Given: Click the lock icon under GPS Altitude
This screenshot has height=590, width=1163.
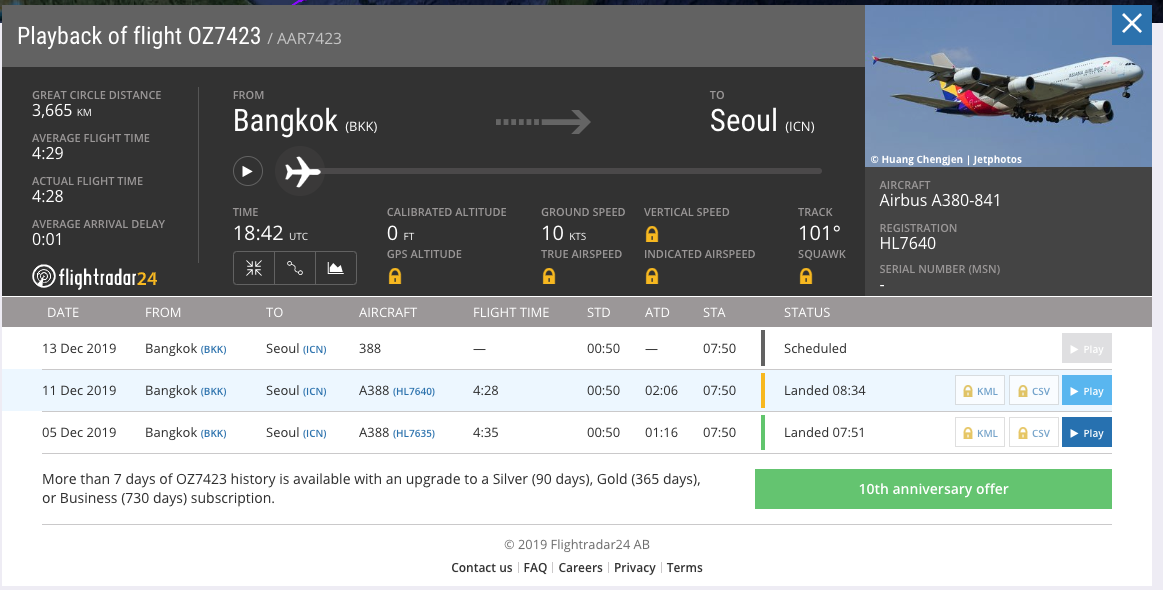Looking at the screenshot, I should pyautogui.click(x=395, y=276).
